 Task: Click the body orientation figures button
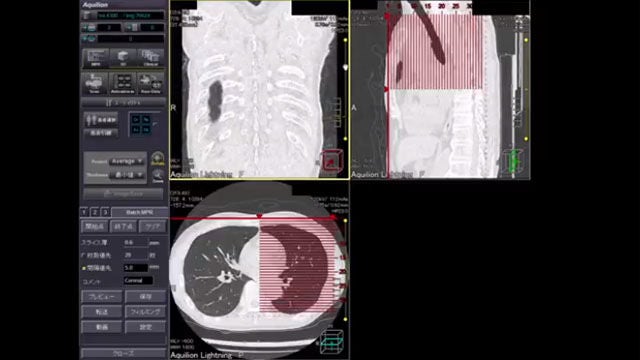(101, 120)
